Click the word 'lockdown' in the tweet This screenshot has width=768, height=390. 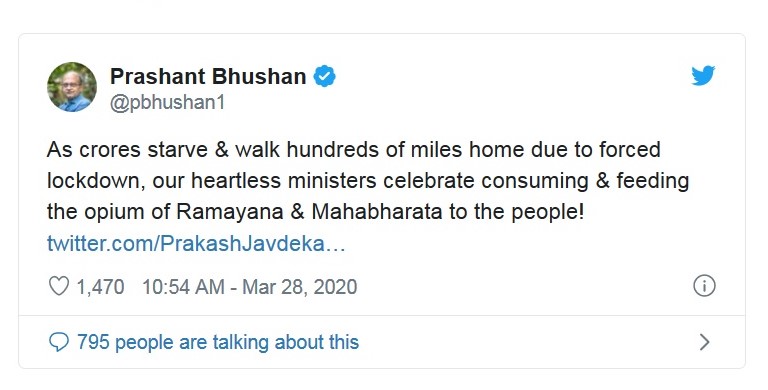(95, 181)
